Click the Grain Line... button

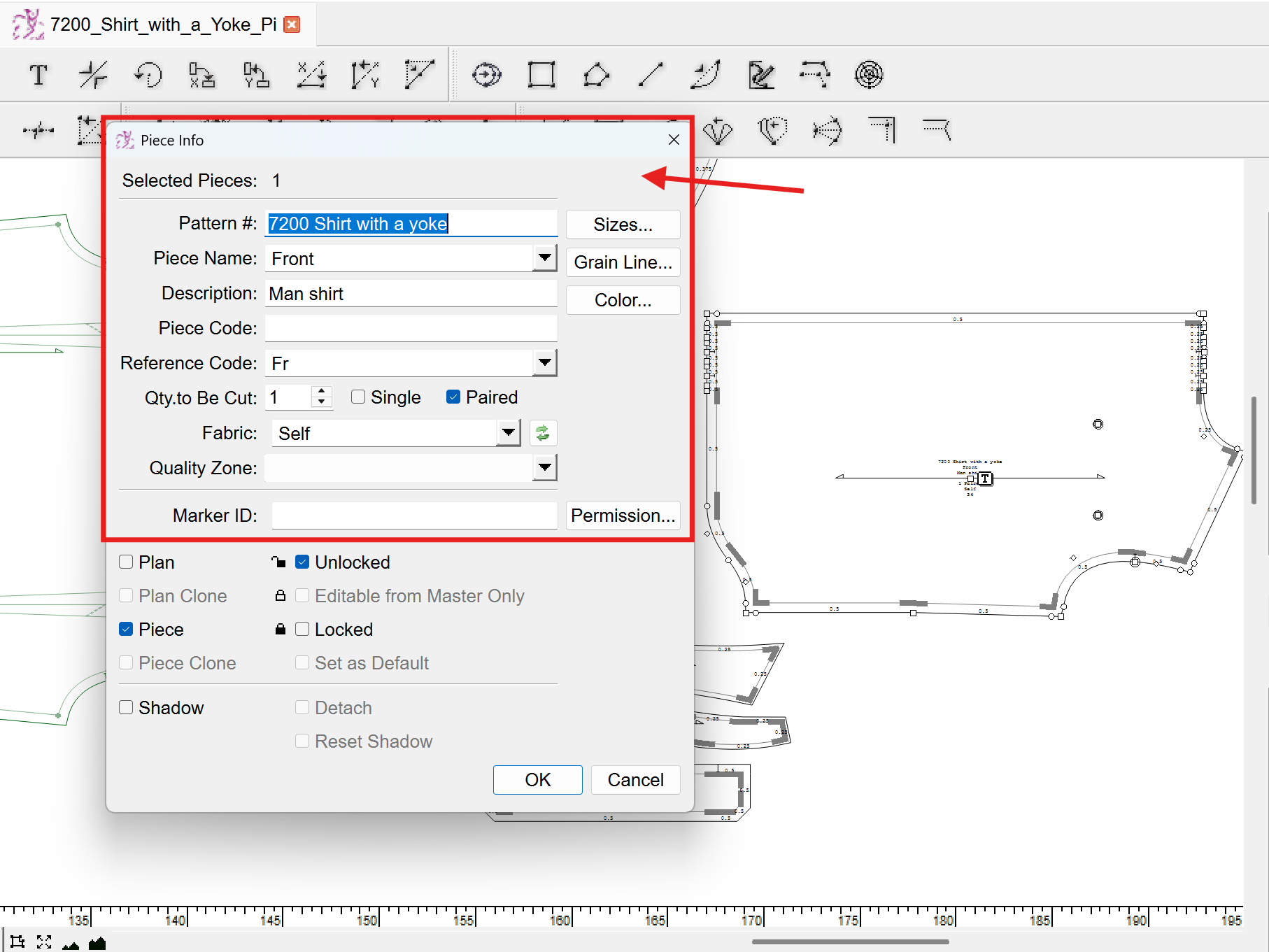click(x=623, y=262)
